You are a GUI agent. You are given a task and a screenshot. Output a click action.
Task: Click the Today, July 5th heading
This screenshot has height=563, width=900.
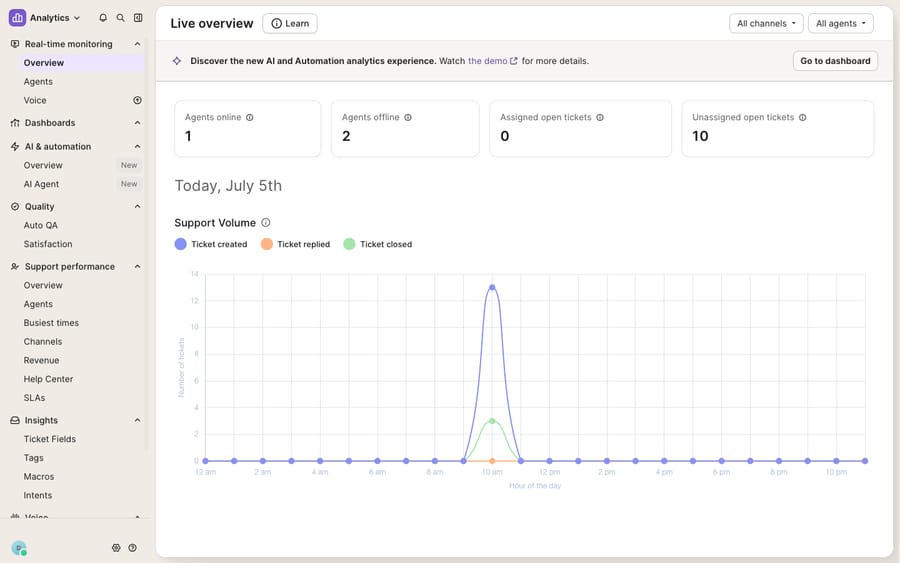(x=228, y=186)
